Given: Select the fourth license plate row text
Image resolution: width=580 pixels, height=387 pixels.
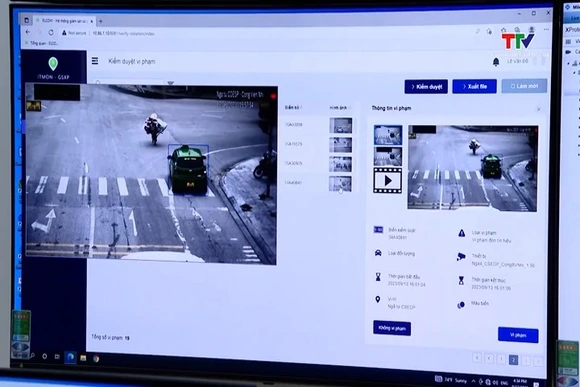Looking at the screenshot, I should click(x=293, y=182).
